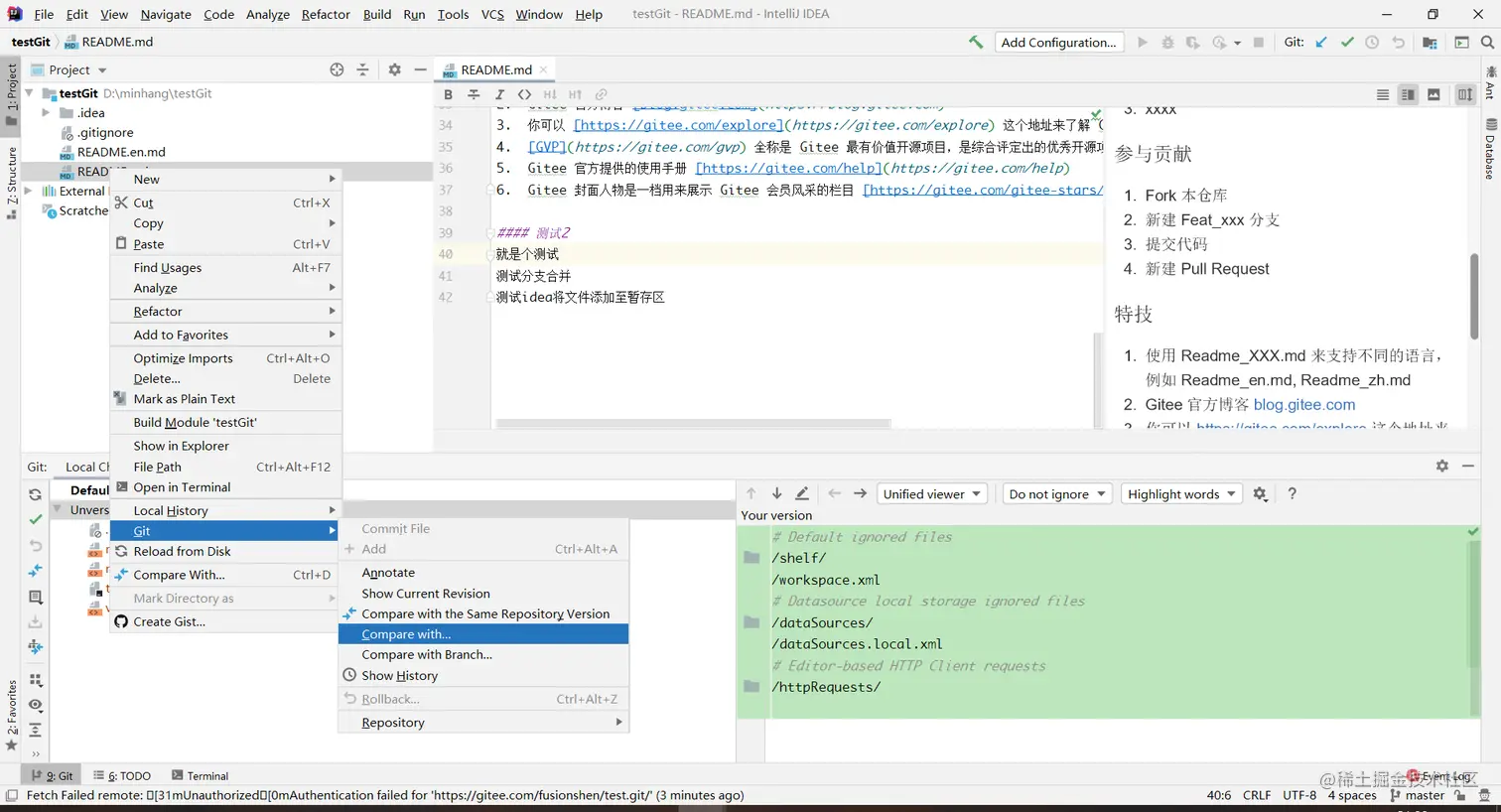Click Show Diff blue arrows in Git toolbar

35,571
